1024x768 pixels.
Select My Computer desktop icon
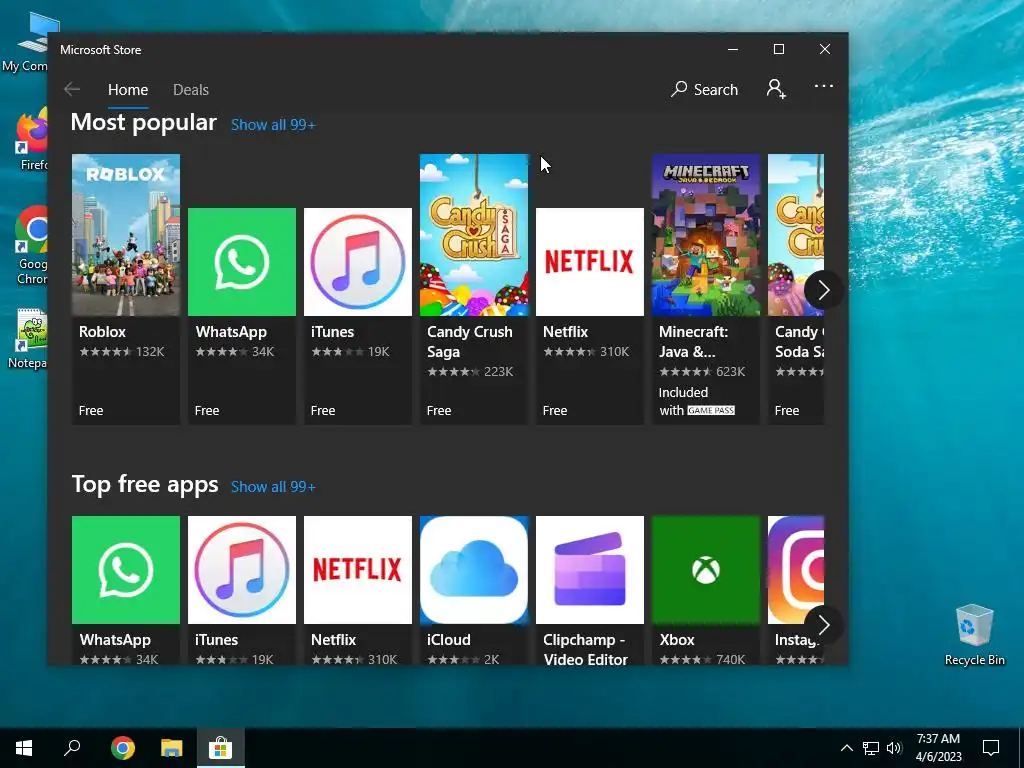[x=24, y=42]
